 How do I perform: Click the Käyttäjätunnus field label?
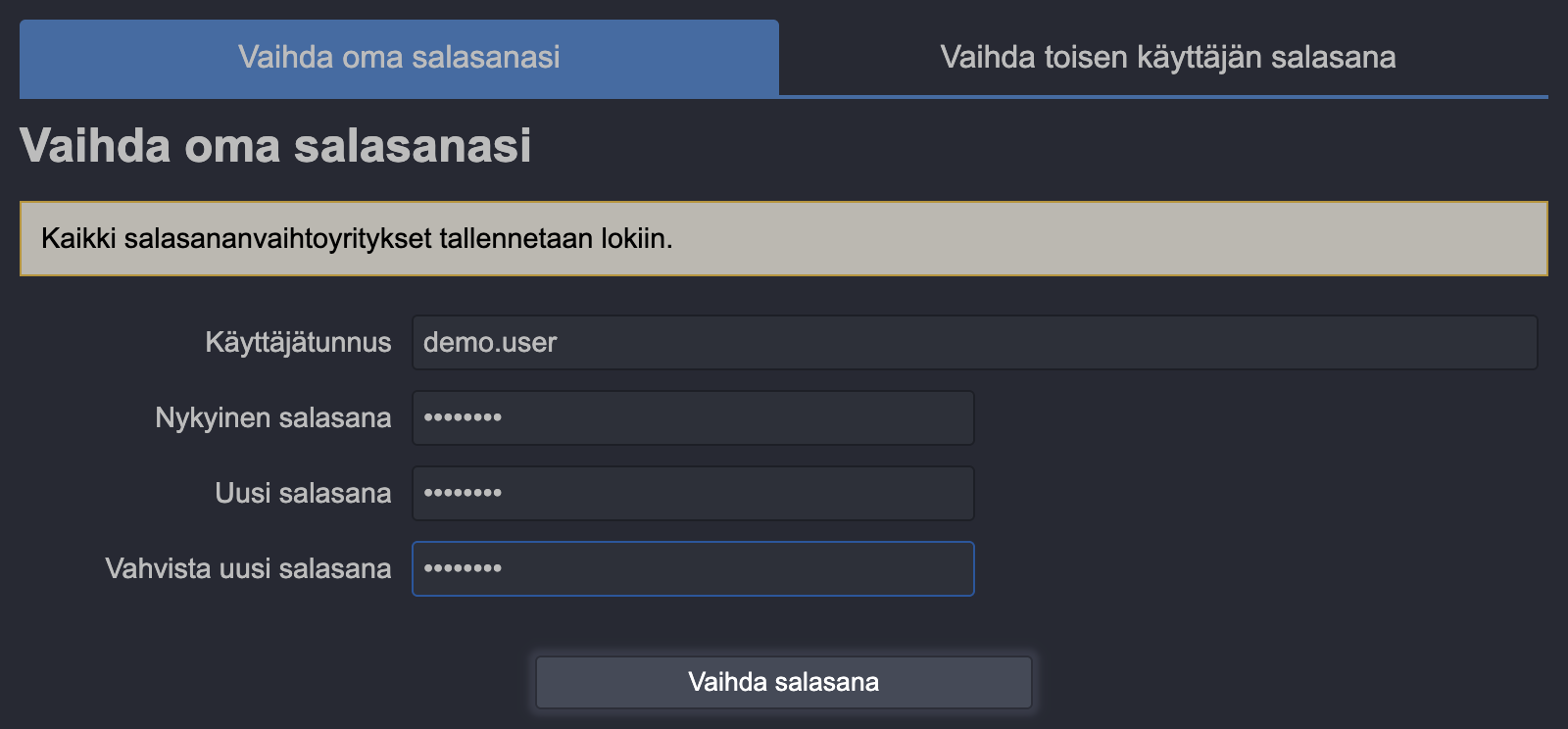(298, 342)
